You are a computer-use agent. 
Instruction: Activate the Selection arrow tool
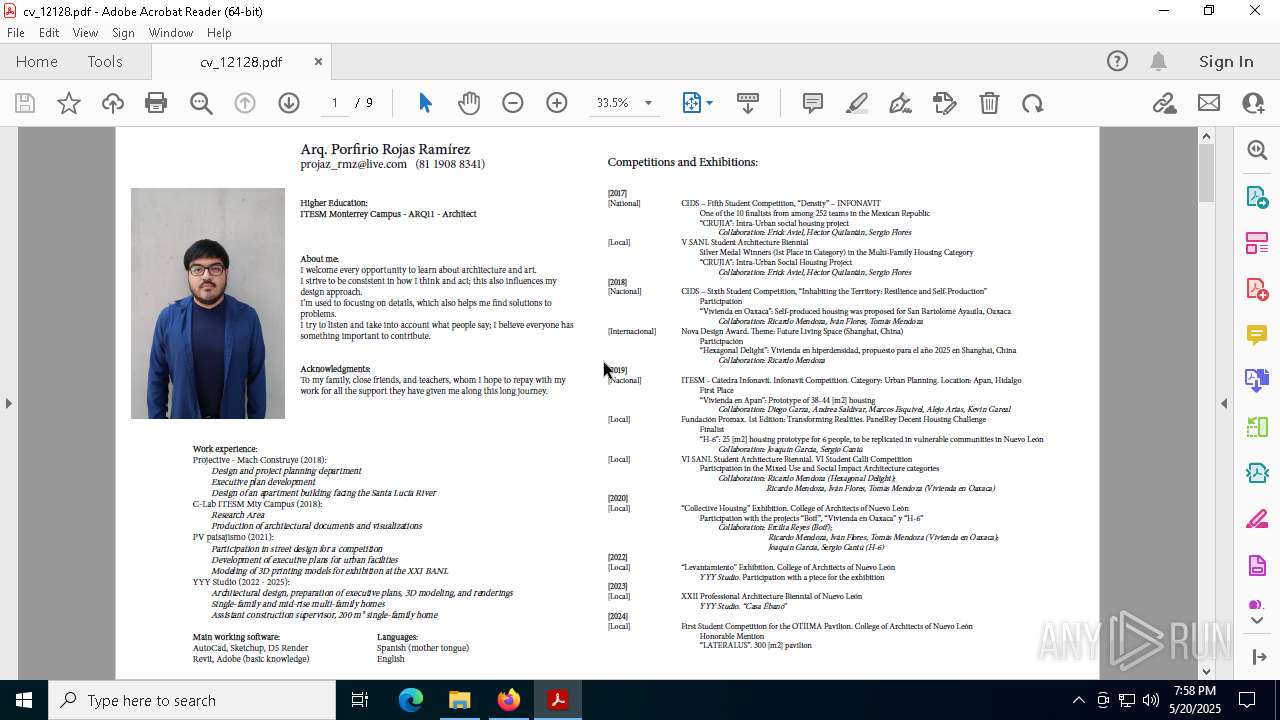[x=425, y=103]
